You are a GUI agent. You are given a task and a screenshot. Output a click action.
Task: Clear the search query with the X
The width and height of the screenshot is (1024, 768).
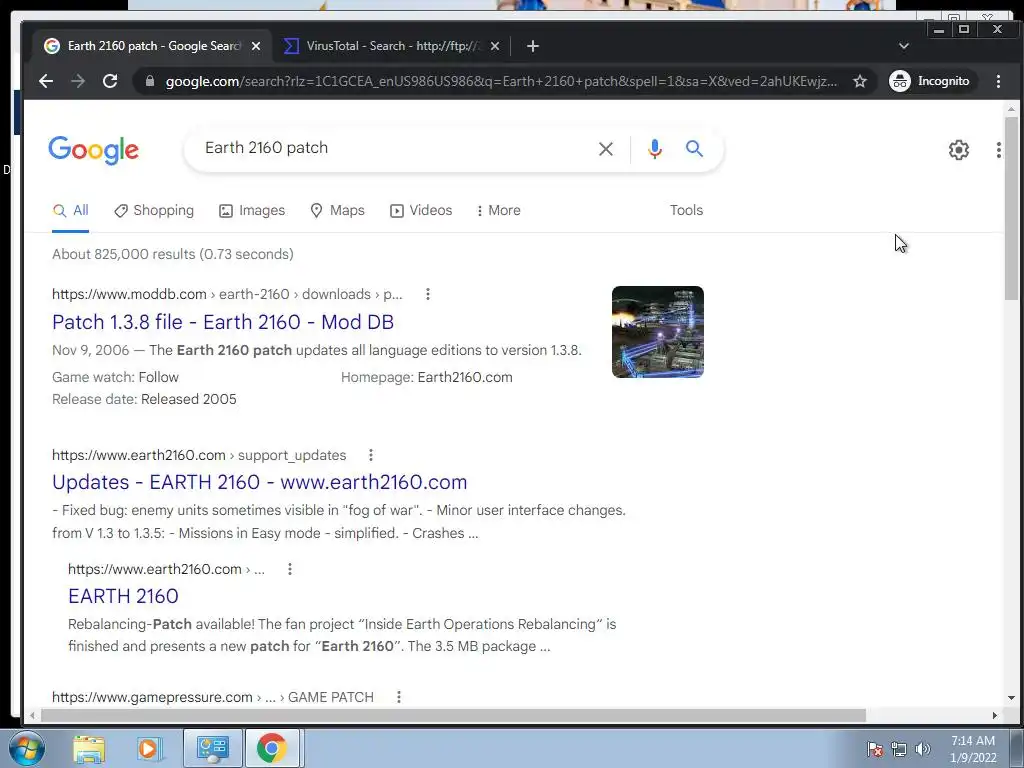606,149
